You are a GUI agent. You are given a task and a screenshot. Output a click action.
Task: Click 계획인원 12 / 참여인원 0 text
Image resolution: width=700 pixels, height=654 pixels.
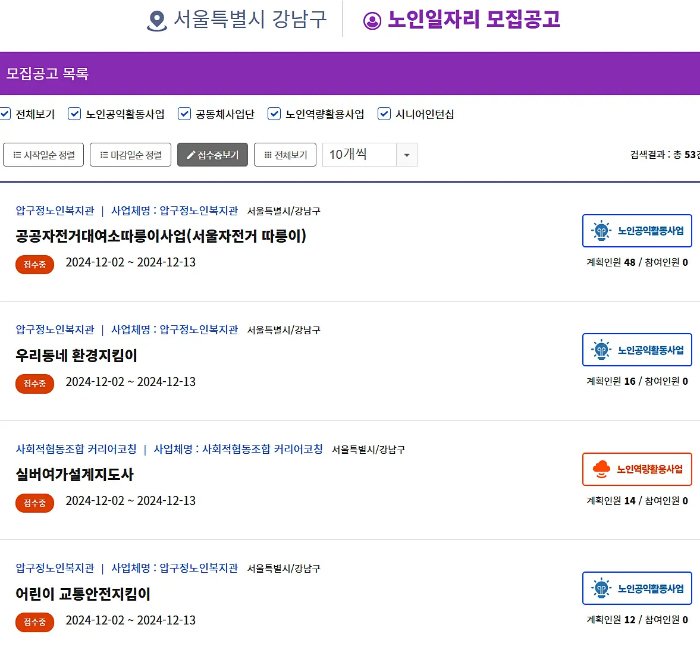(637, 620)
